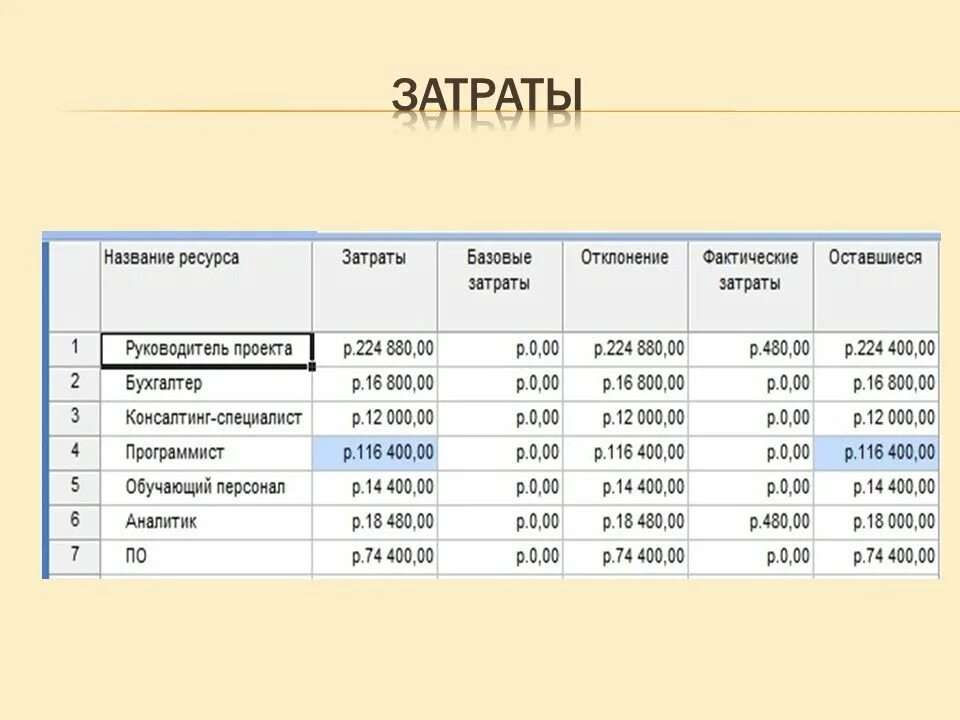Select Отклонение value for ПО

pyautogui.click(x=625, y=557)
